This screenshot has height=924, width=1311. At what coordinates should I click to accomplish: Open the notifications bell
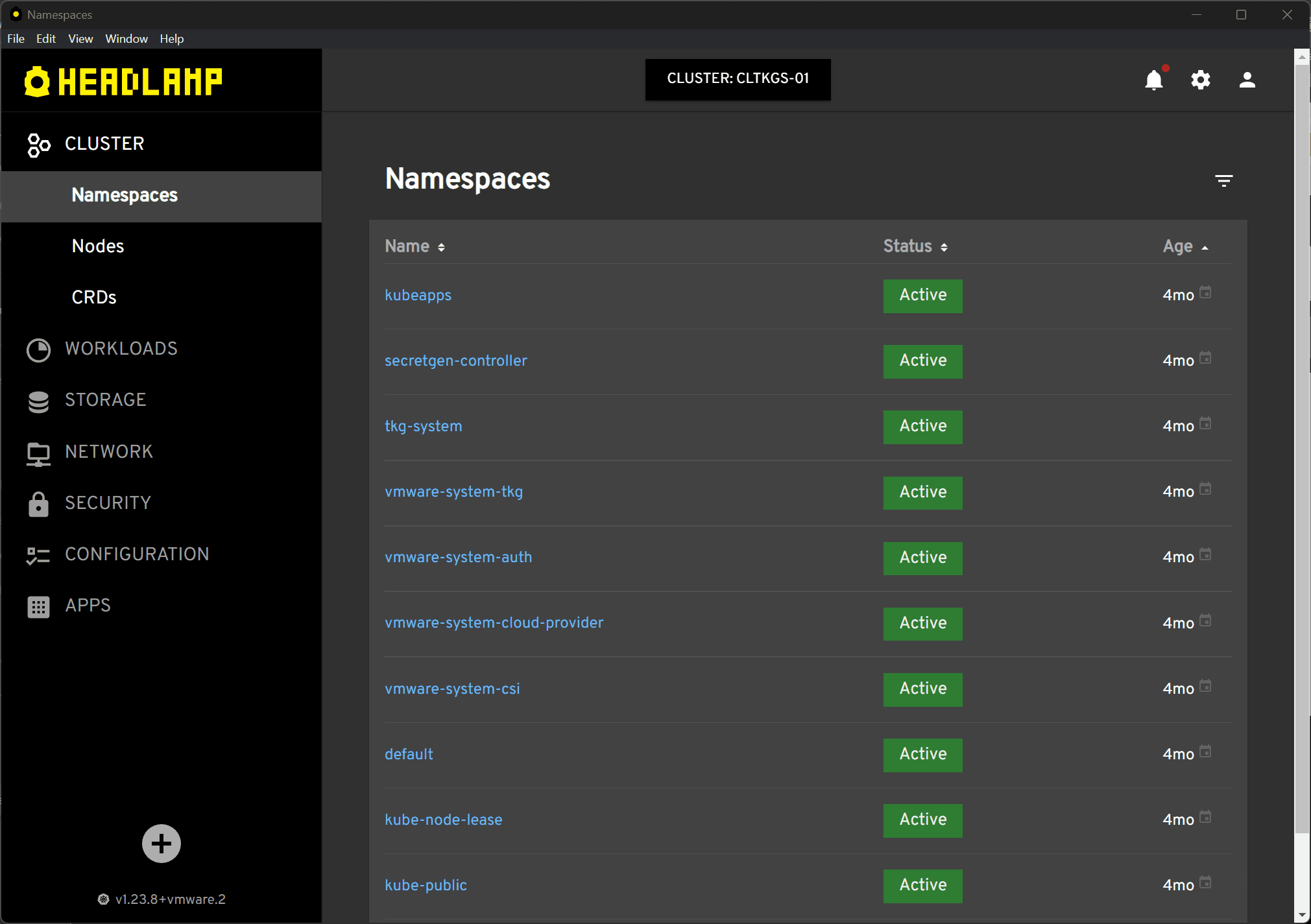1154,79
